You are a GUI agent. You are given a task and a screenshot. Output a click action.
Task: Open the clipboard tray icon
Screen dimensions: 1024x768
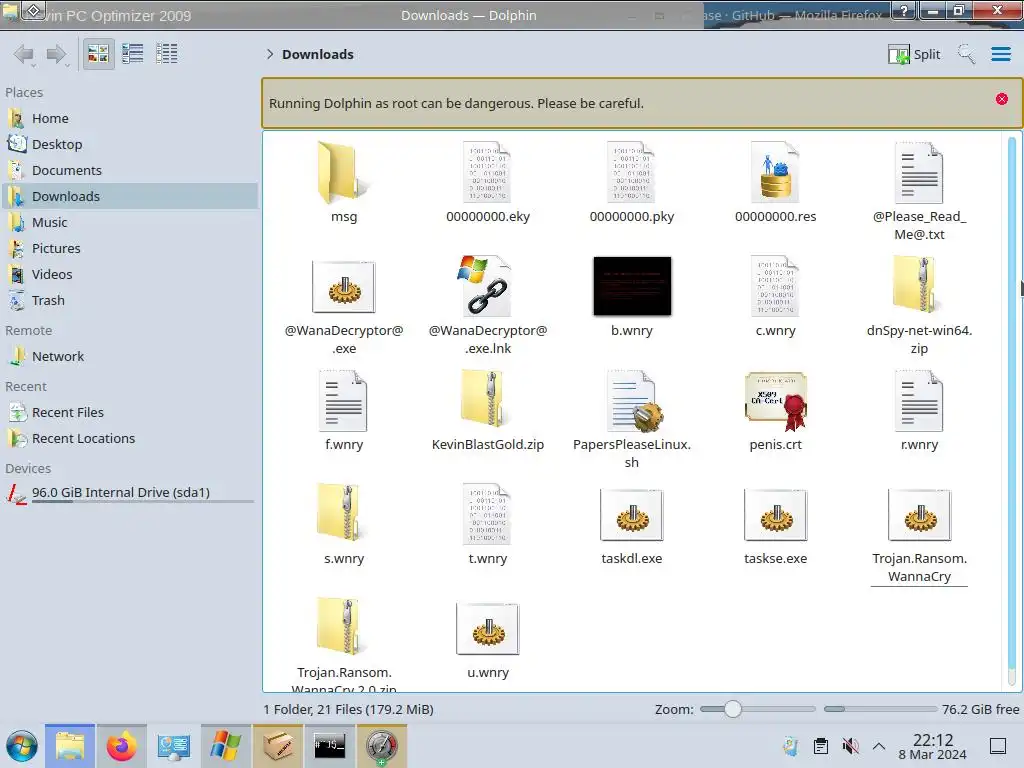coord(821,746)
